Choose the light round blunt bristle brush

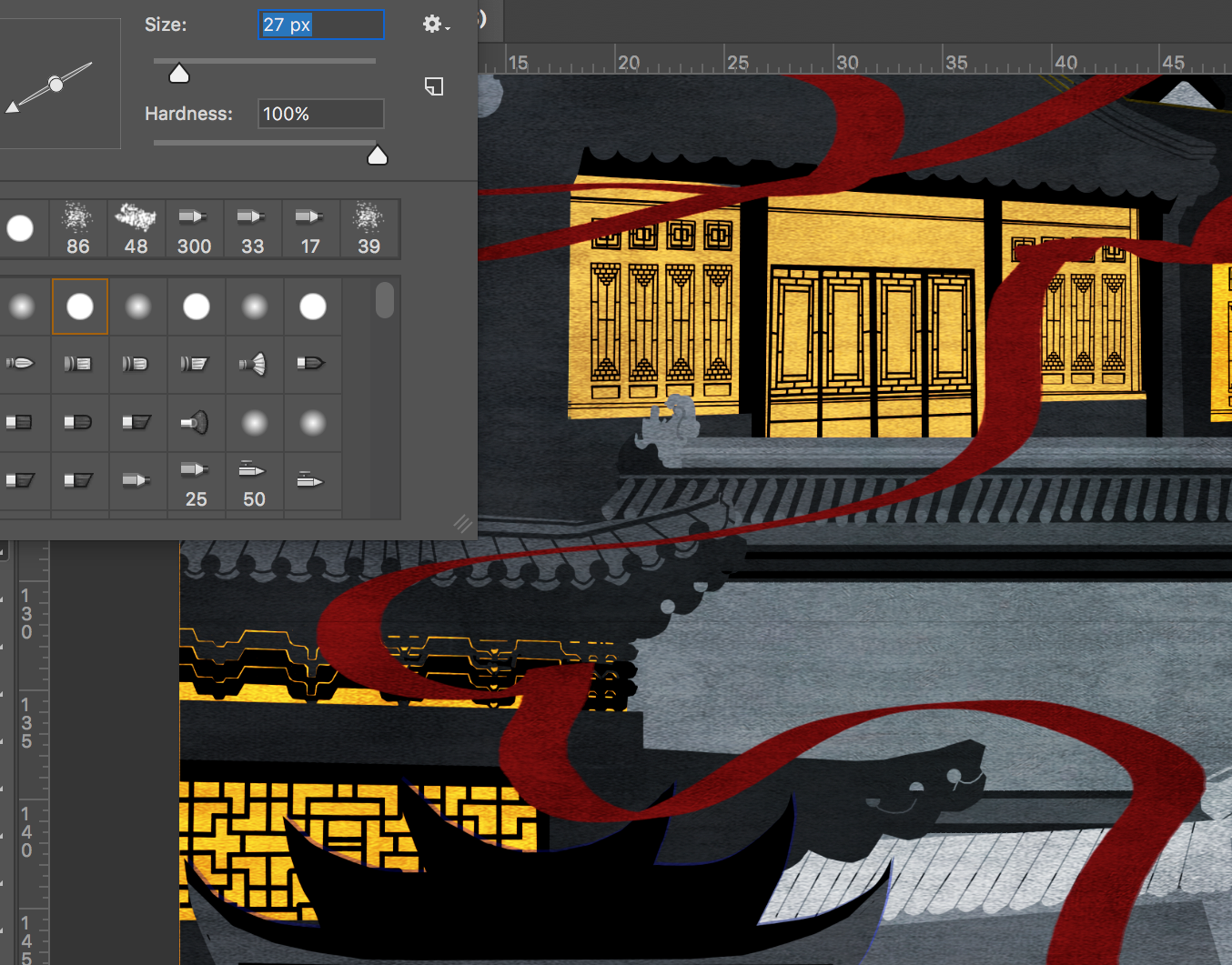tap(78, 364)
